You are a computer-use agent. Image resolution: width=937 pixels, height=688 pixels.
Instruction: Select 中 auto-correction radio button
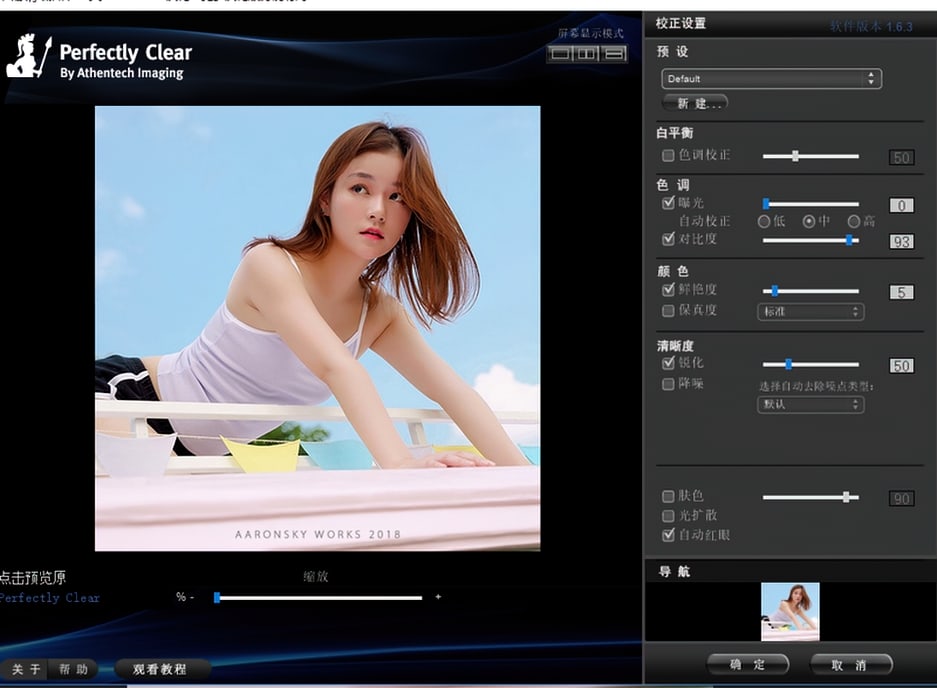pyautogui.click(x=809, y=222)
